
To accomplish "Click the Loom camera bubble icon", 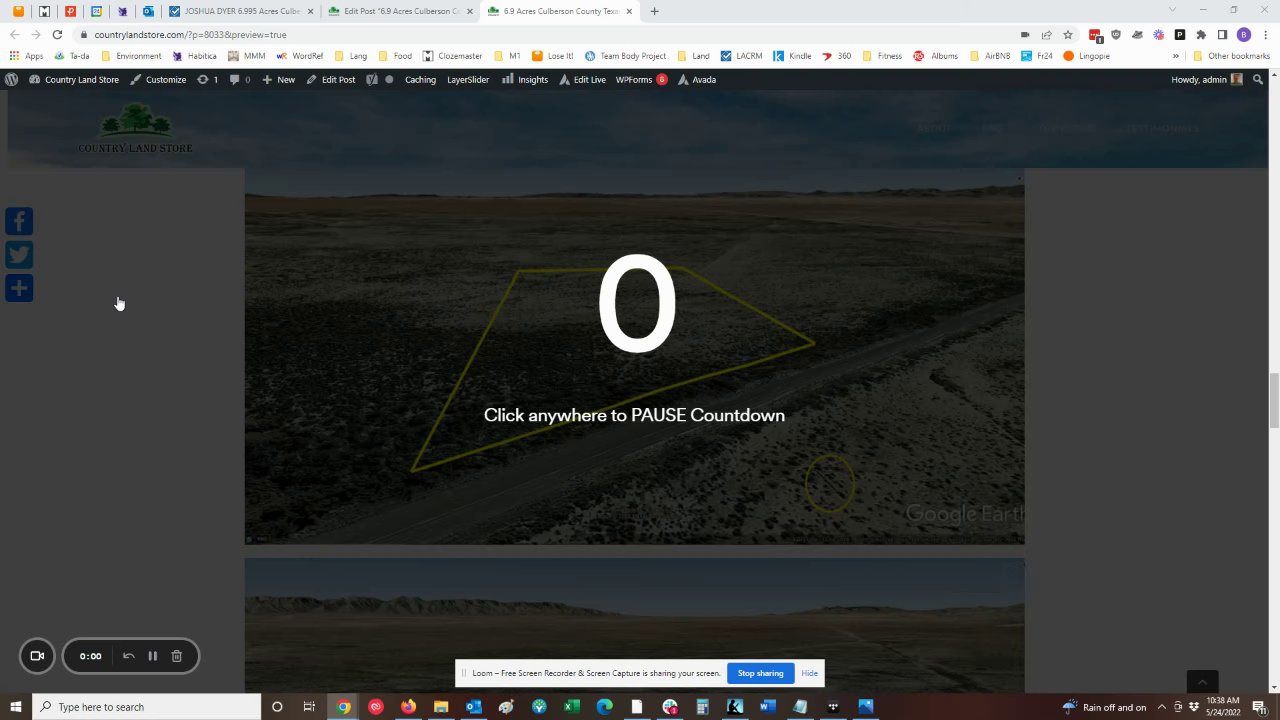I will pos(37,656).
